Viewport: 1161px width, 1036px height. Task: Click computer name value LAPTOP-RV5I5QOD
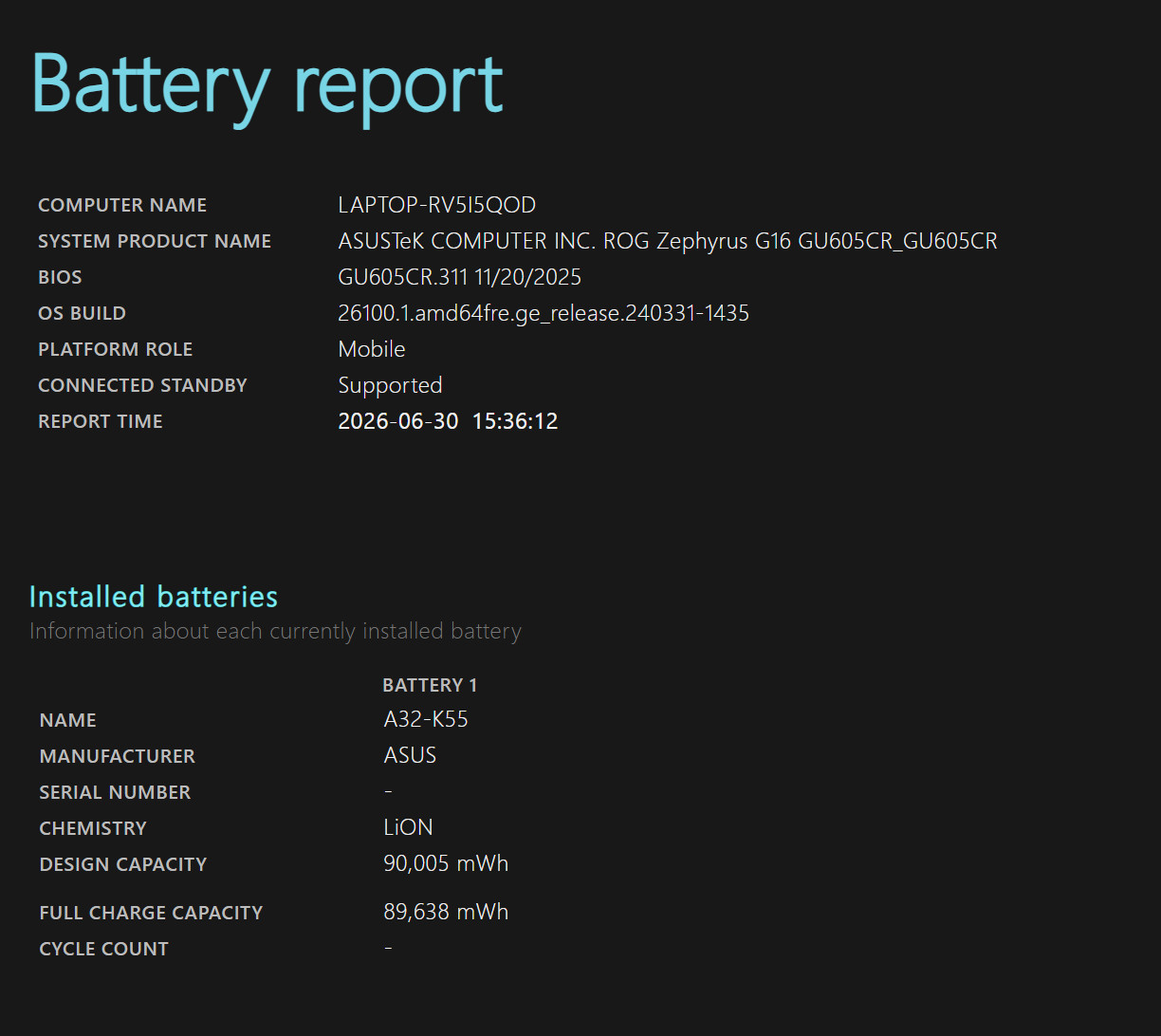[437, 205]
